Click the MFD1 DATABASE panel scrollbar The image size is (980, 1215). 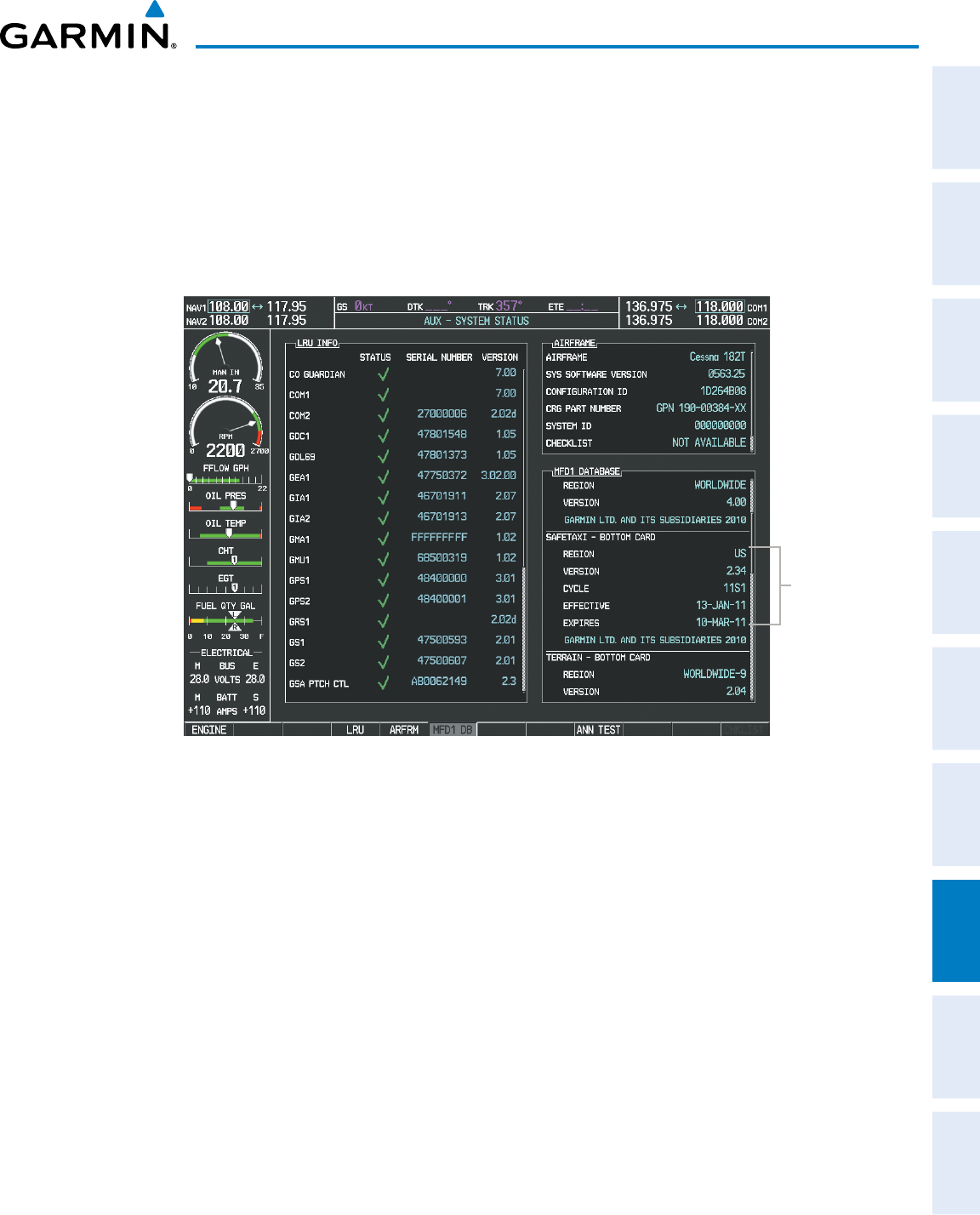751,587
